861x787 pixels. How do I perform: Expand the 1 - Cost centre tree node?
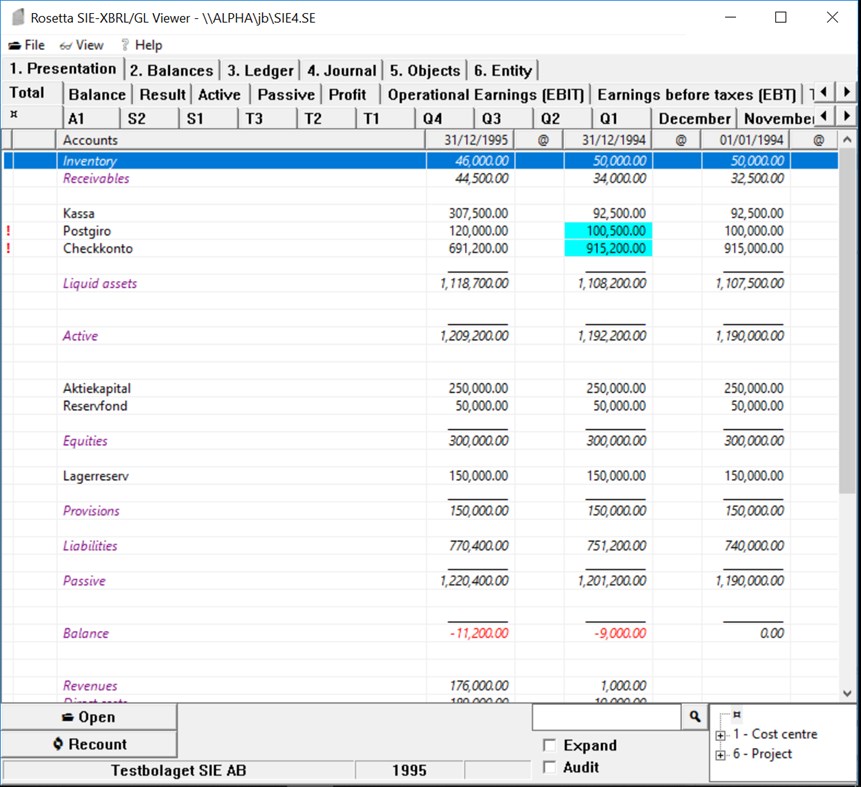[721, 736]
